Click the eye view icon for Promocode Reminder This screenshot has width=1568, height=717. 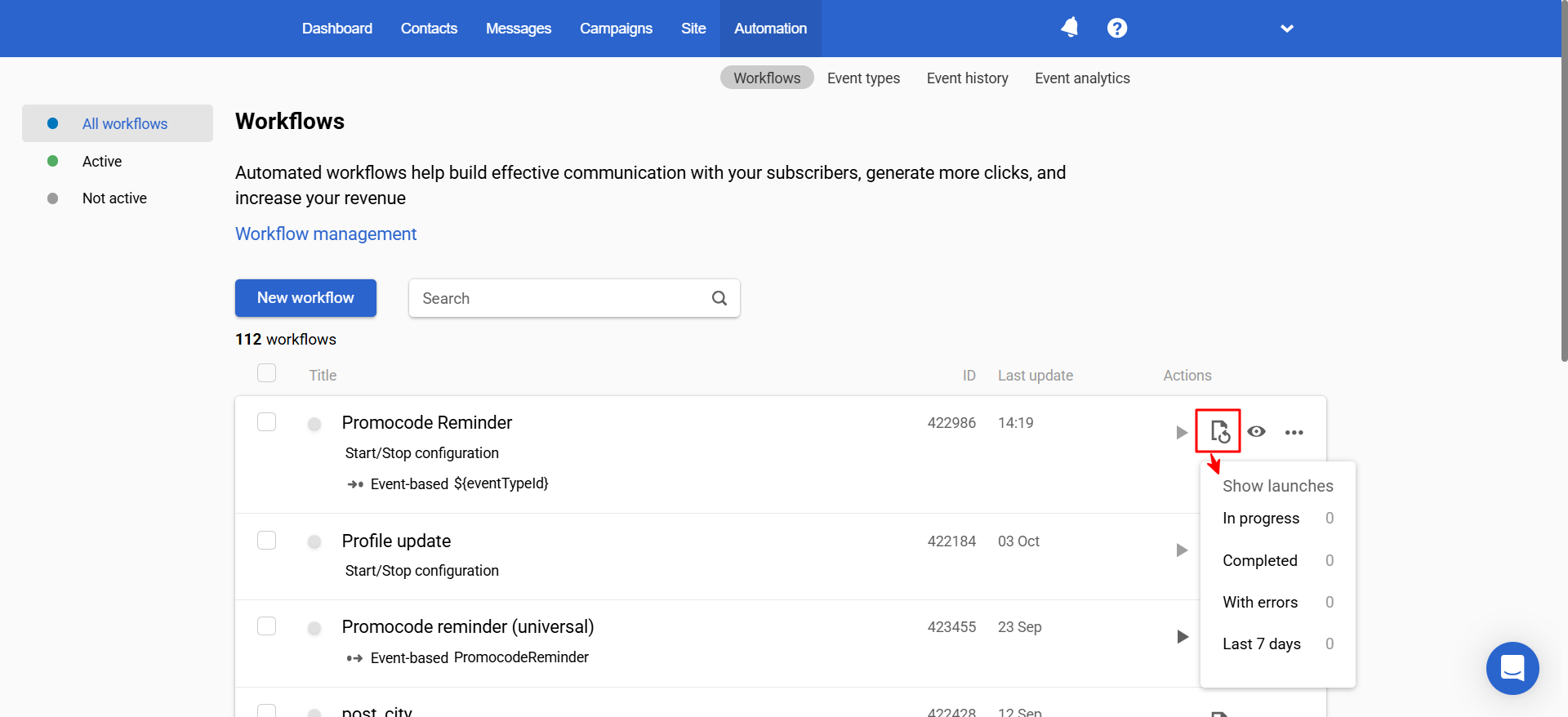click(x=1256, y=431)
